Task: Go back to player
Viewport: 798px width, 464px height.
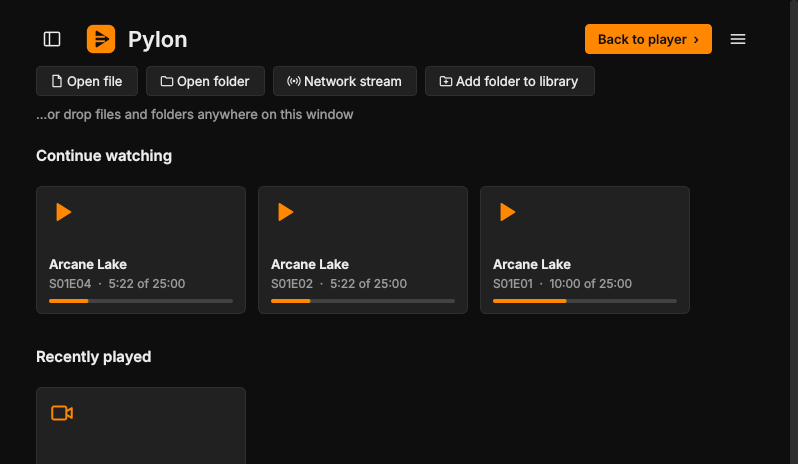Action: 648,39
